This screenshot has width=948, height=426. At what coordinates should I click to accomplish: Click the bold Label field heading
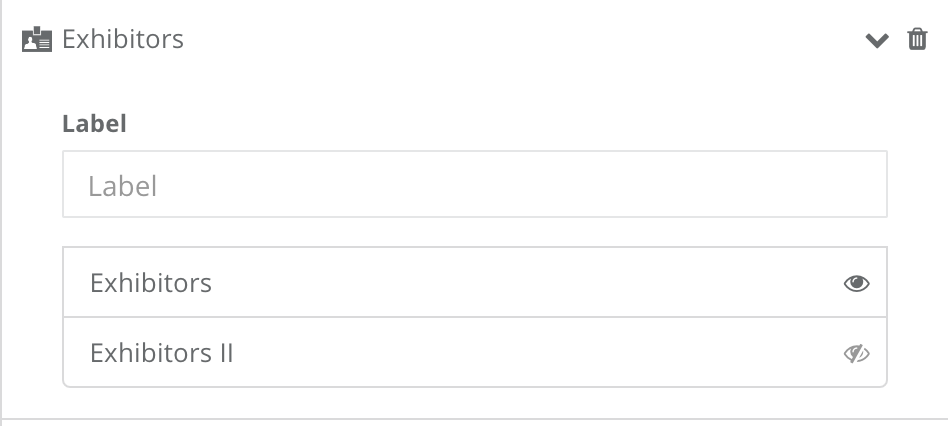point(94,124)
